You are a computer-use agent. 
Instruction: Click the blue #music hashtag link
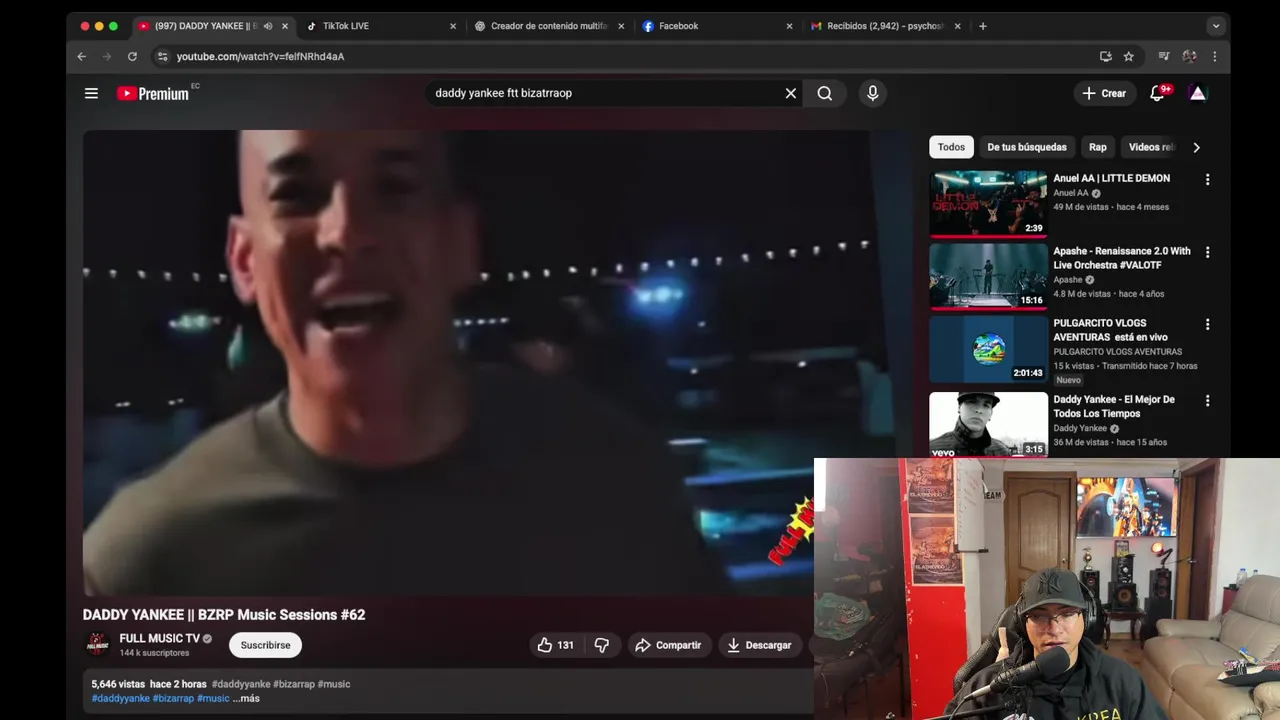coord(213,698)
